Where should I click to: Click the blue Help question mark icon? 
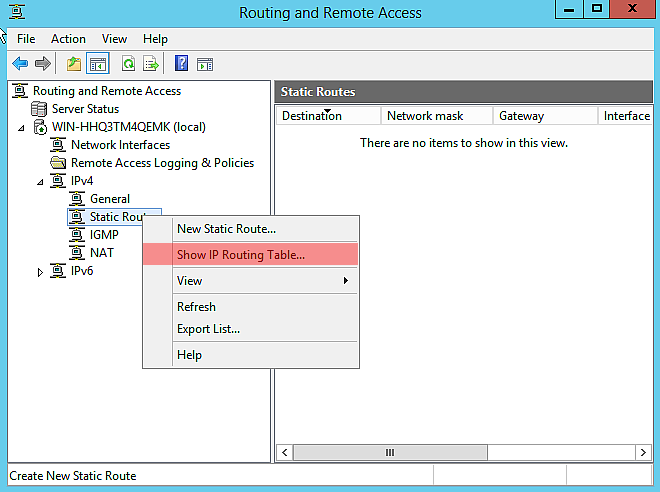click(181, 64)
